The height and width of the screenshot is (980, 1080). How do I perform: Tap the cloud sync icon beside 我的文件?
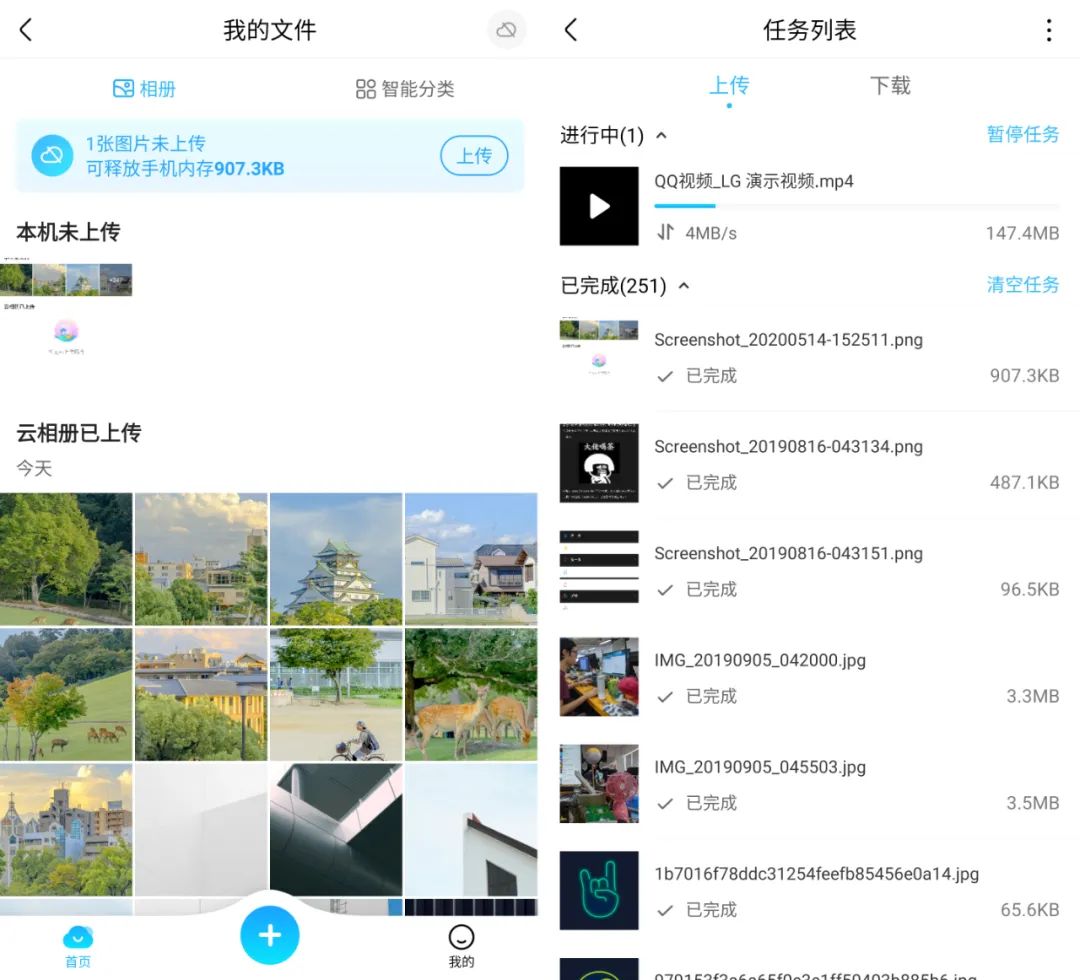(506, 30)
